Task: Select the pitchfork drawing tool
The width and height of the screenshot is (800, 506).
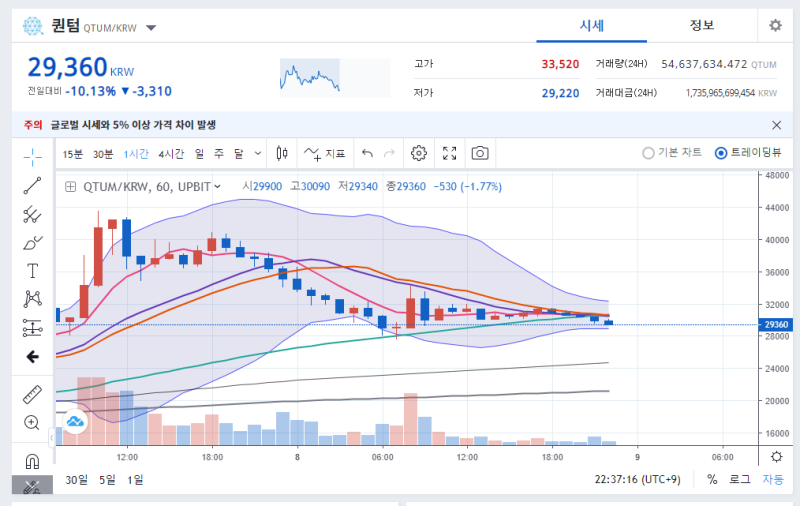Action: pyautogui.click(x=32, y=215)
